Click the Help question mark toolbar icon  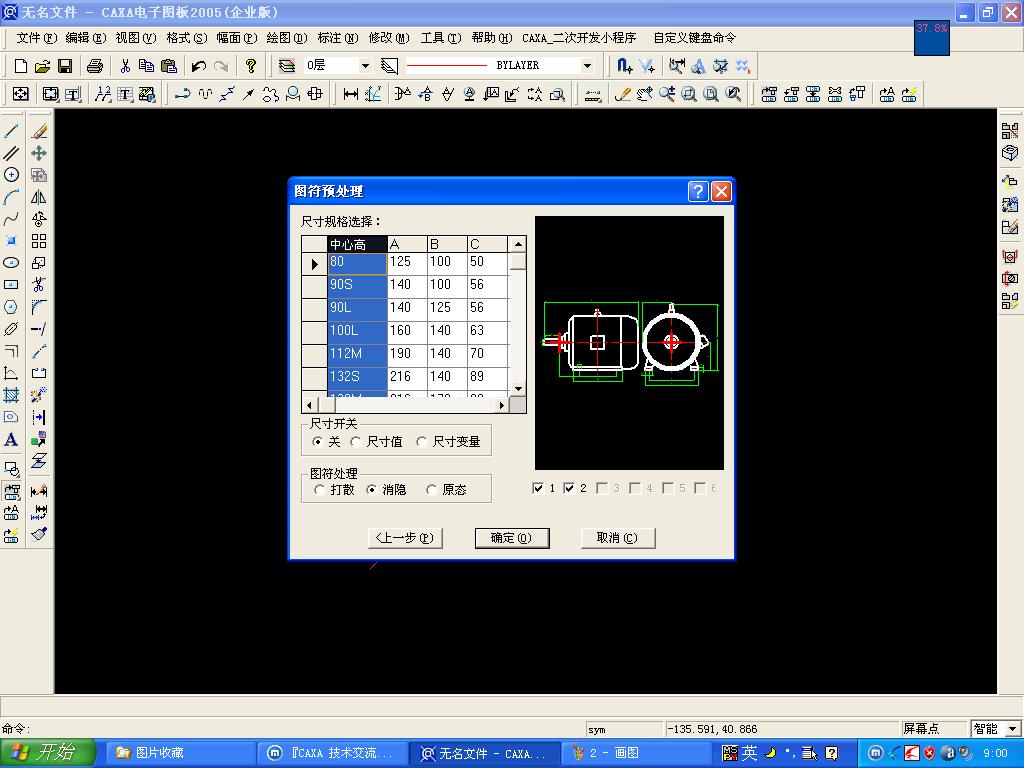[x=251, y=65]
